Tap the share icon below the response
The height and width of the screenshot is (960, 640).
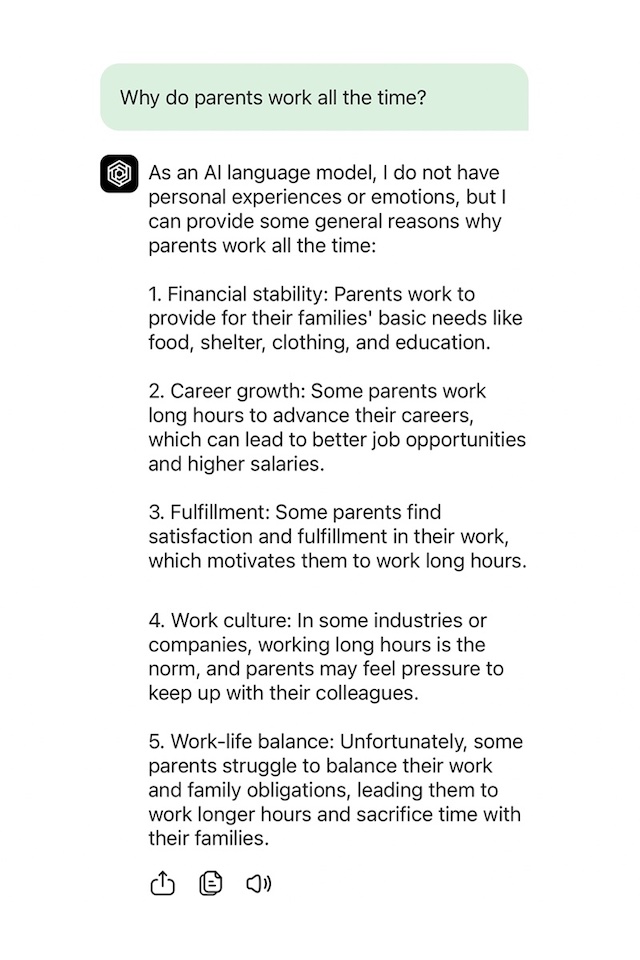coord(162,884)
